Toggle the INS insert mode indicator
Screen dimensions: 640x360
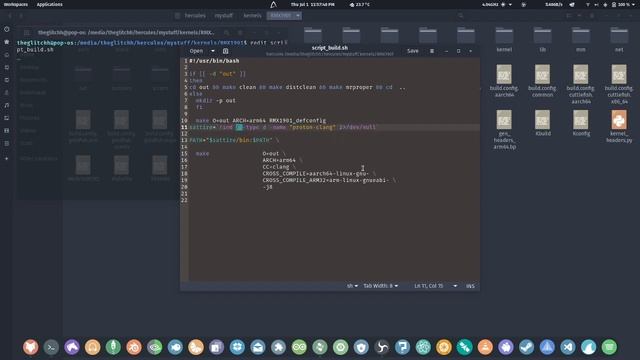(470, 286)
